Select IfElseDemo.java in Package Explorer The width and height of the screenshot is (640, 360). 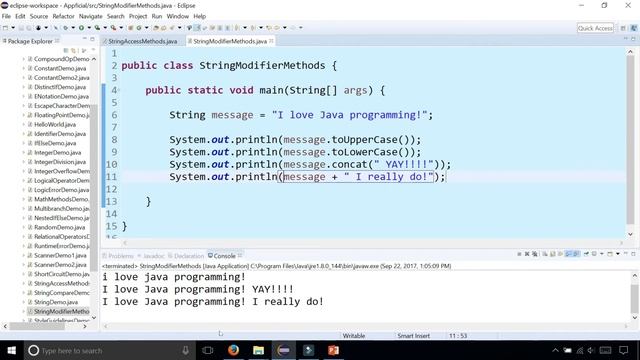point(55,143)
